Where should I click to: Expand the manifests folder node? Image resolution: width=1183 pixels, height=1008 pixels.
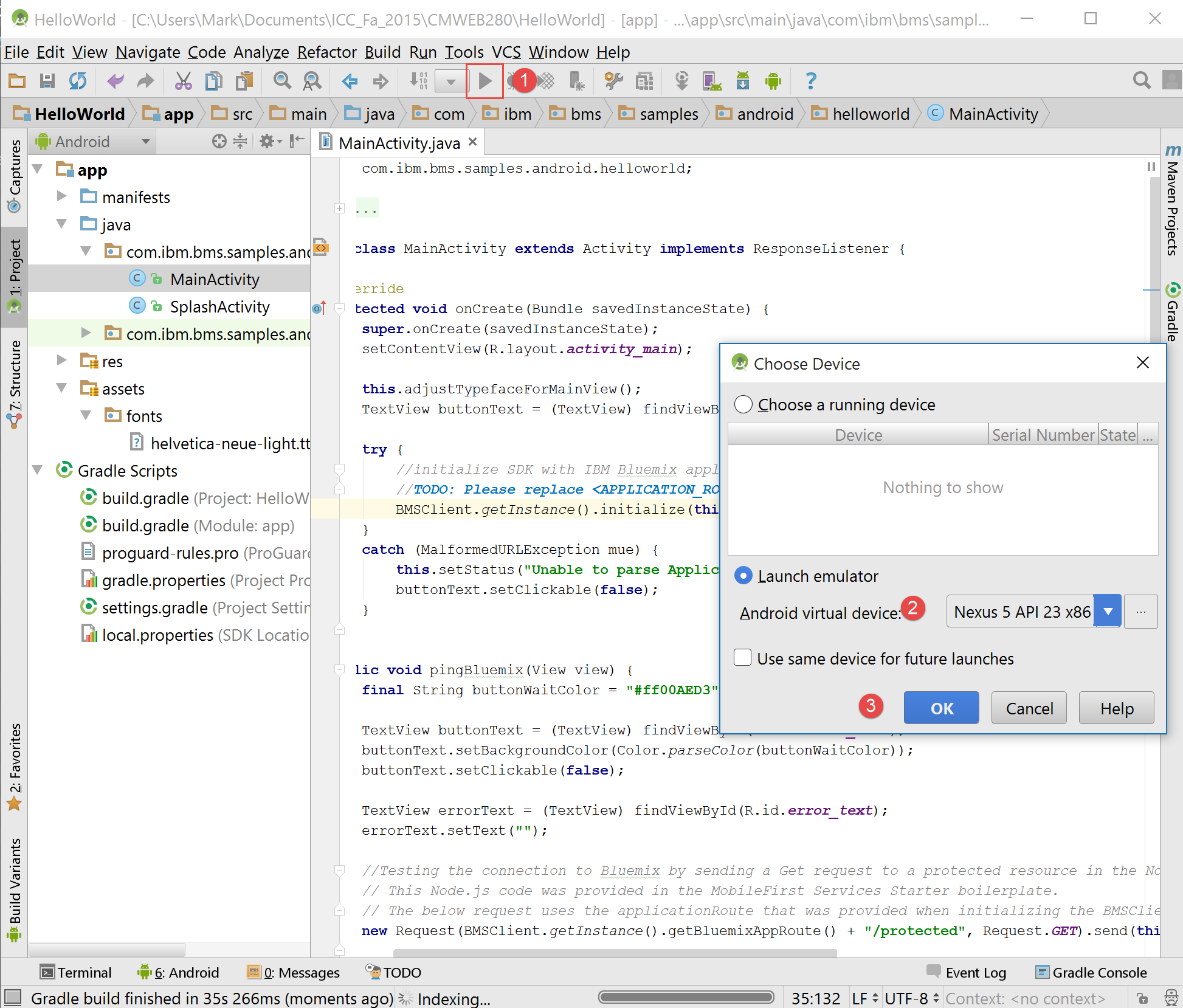pos(61,196)
